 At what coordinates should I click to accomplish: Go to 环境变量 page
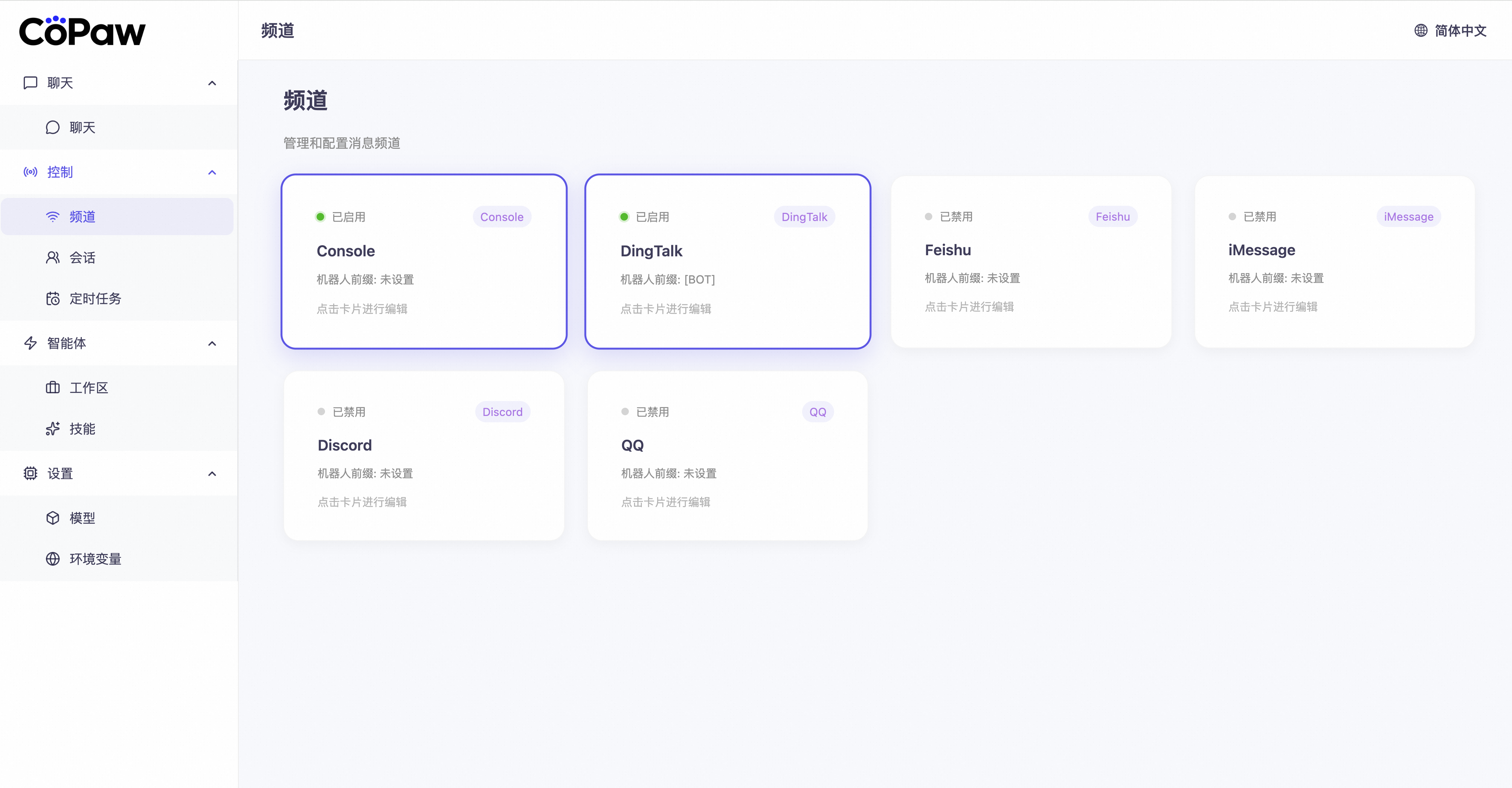point(95,559)
